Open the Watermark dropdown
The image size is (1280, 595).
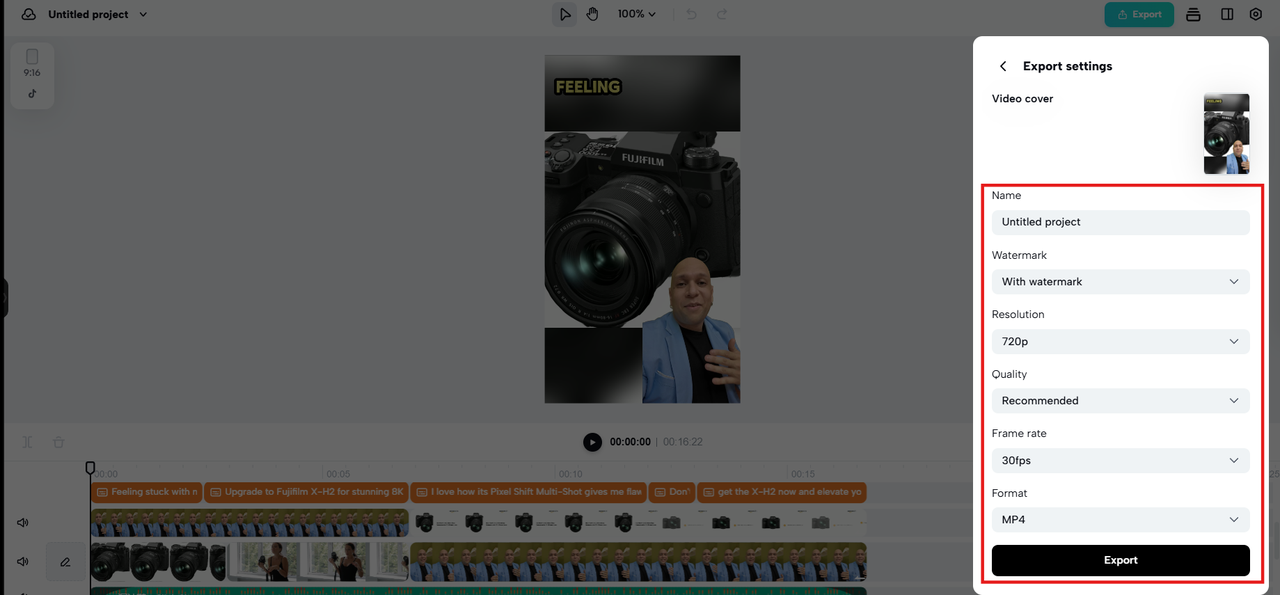[x=1119, y=281]
